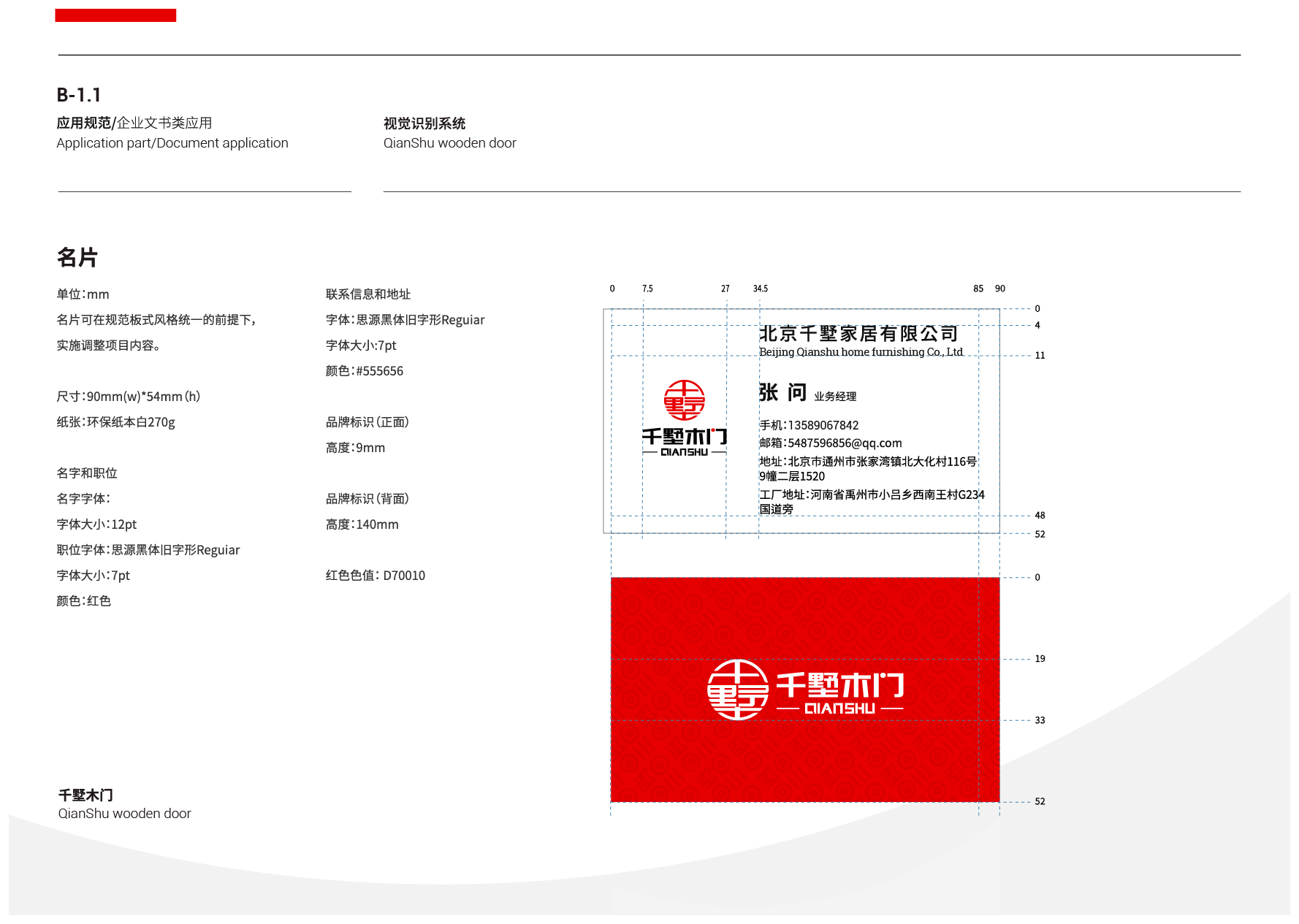Viewport: 1299px width, 924px height.
Task: Select "品牌标识(背面)" label
Action: [x=367, y=499]
